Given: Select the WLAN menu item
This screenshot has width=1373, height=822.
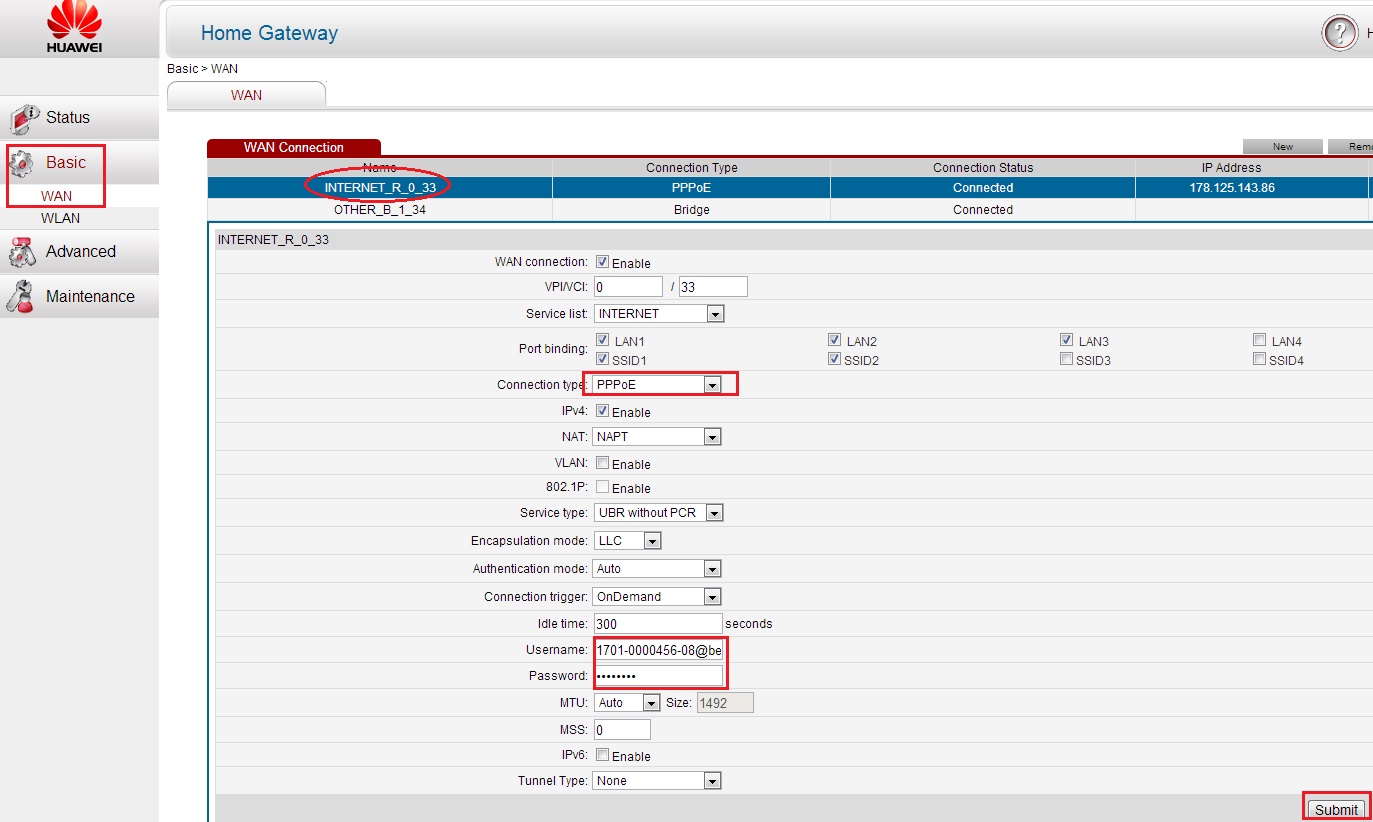Looking at the screenshot, I should 60,218.
